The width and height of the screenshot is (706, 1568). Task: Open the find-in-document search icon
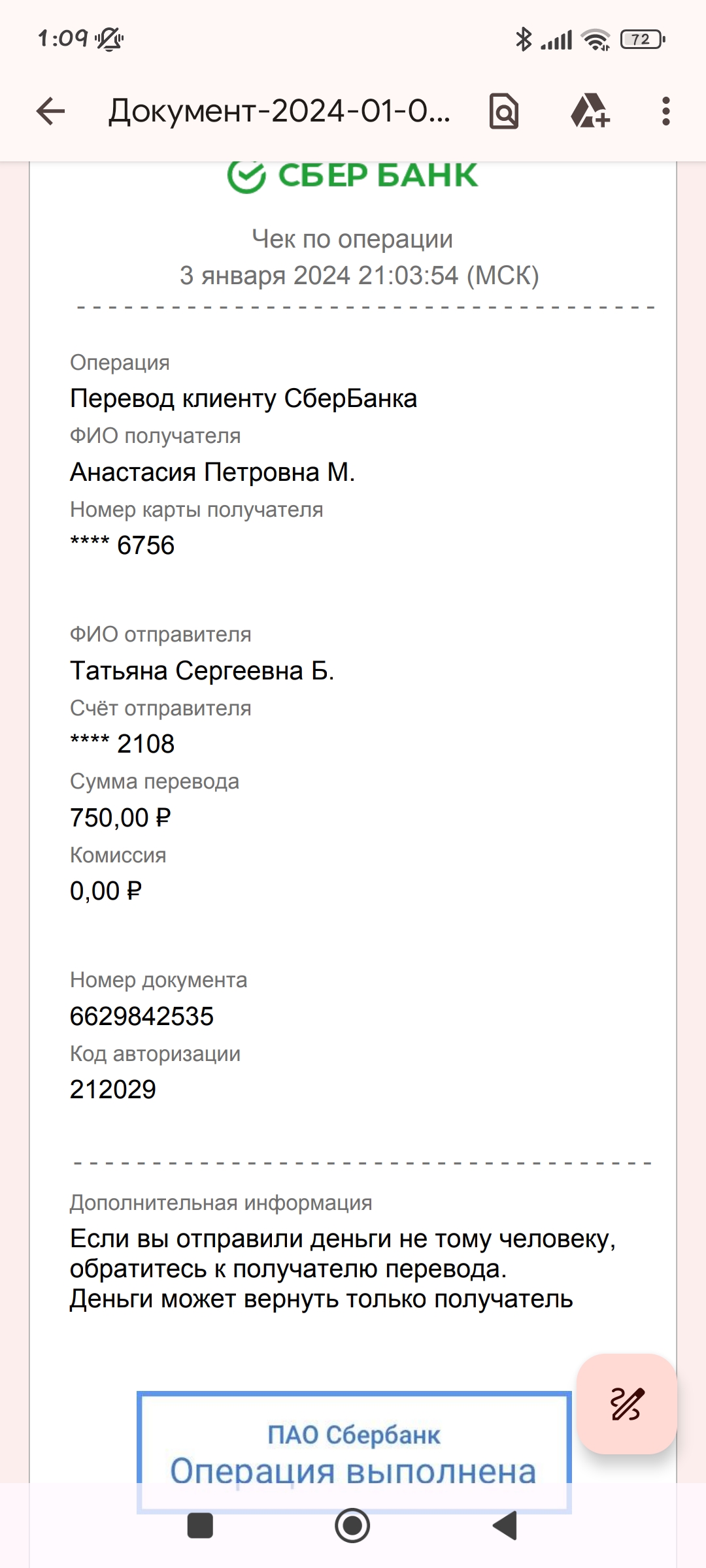(504, 111)
